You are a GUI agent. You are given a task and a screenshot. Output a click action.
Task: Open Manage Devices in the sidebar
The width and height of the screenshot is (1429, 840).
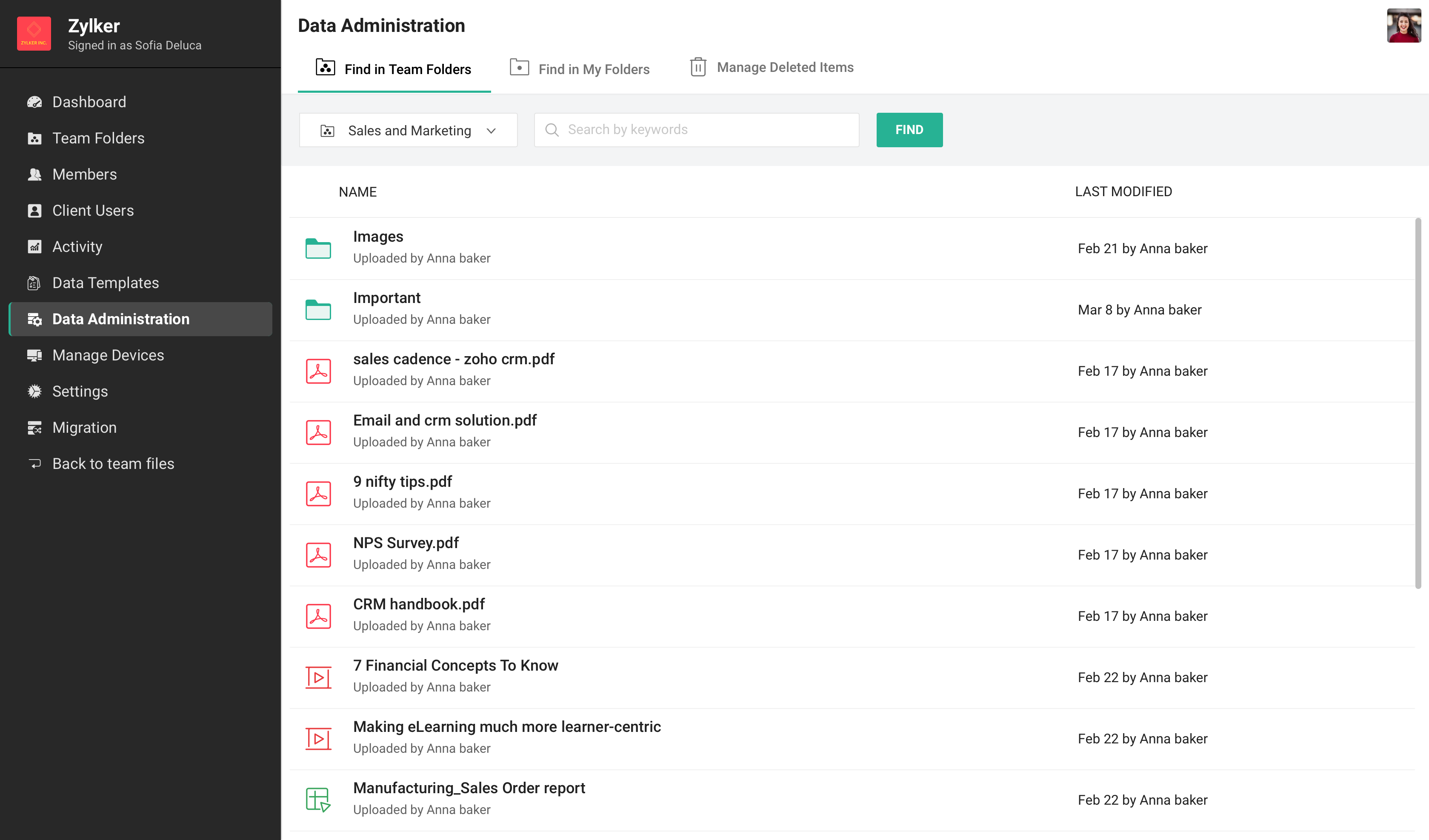click(x=108, y=355)
